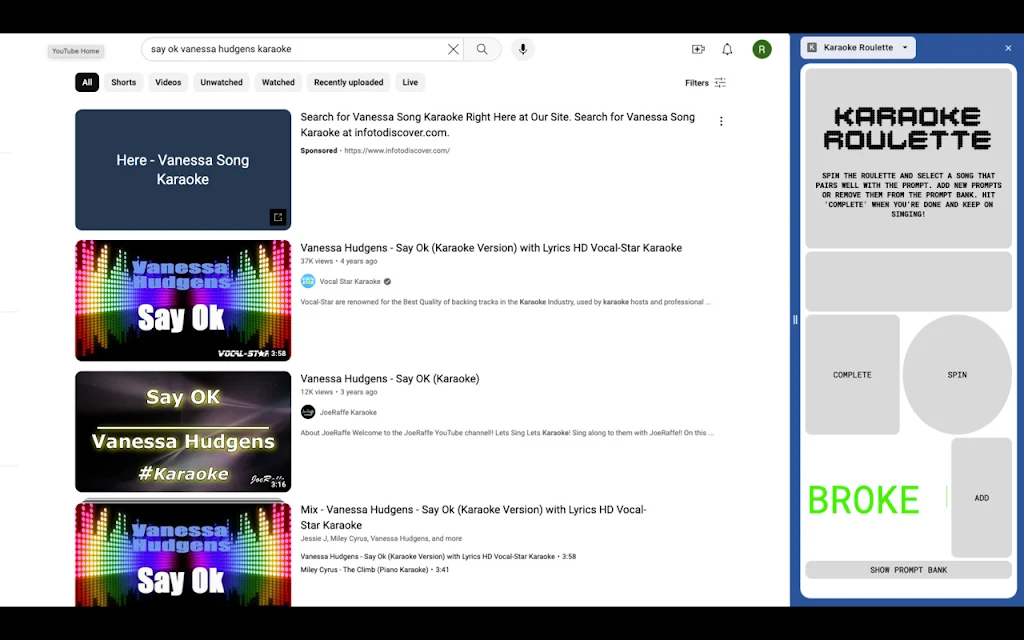The image size is (1024, 640).
Task: Click the external link icon on sponsored thumbnail
Action: coord(278,217)
